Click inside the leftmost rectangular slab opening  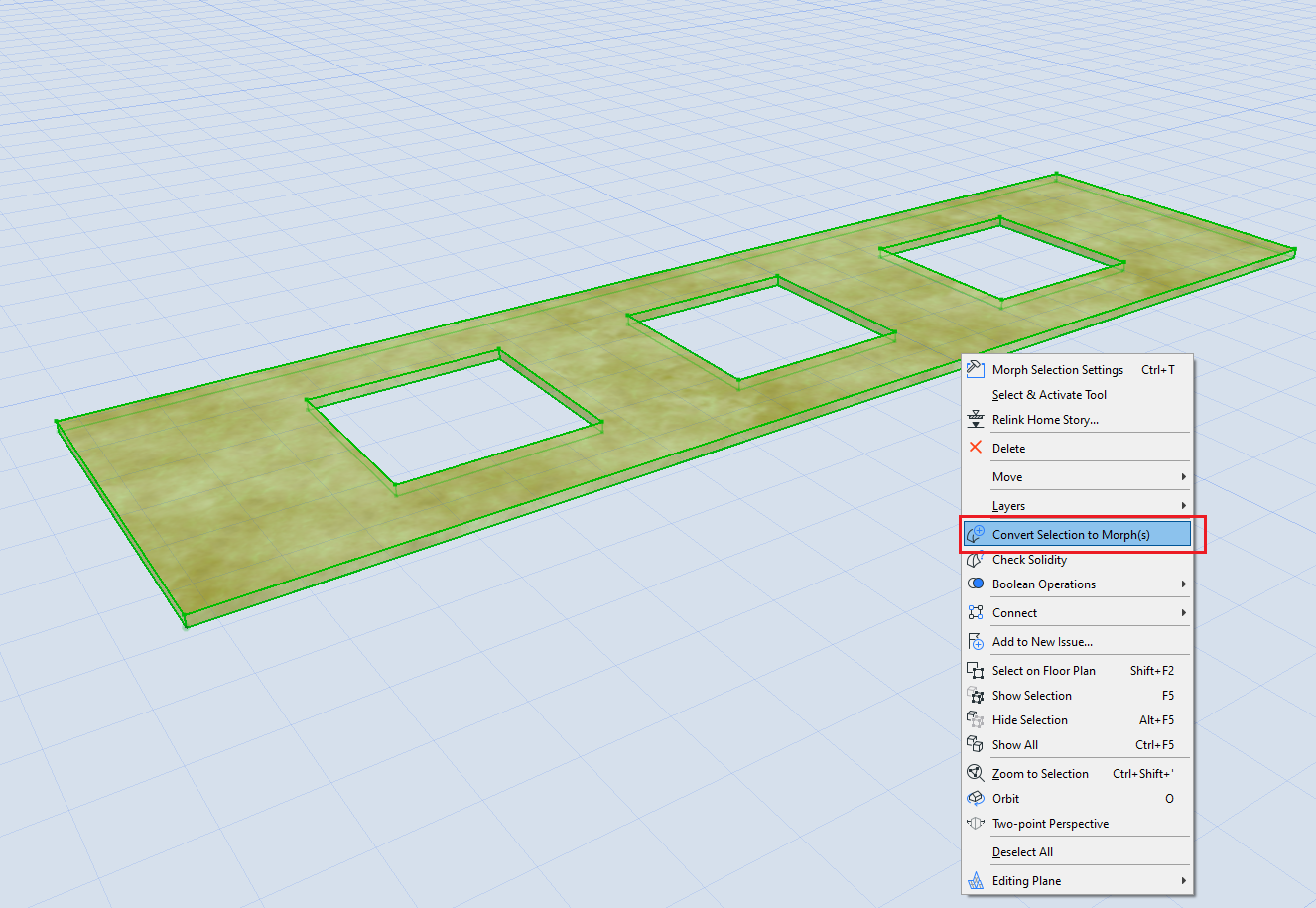[x=452, y=422]
